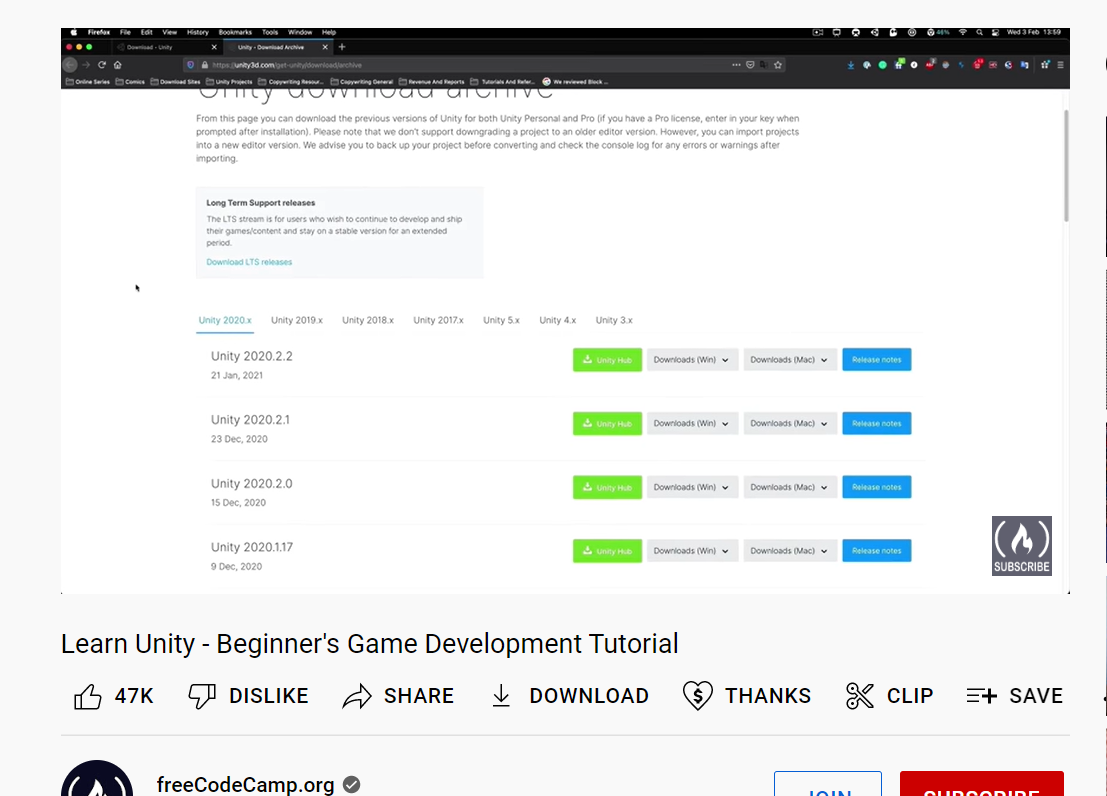The width and height of the screenshot is (1107, 796).
Task: Click the thumbs-up like icon
Action: pyautogui.click(x=88, y=696)
